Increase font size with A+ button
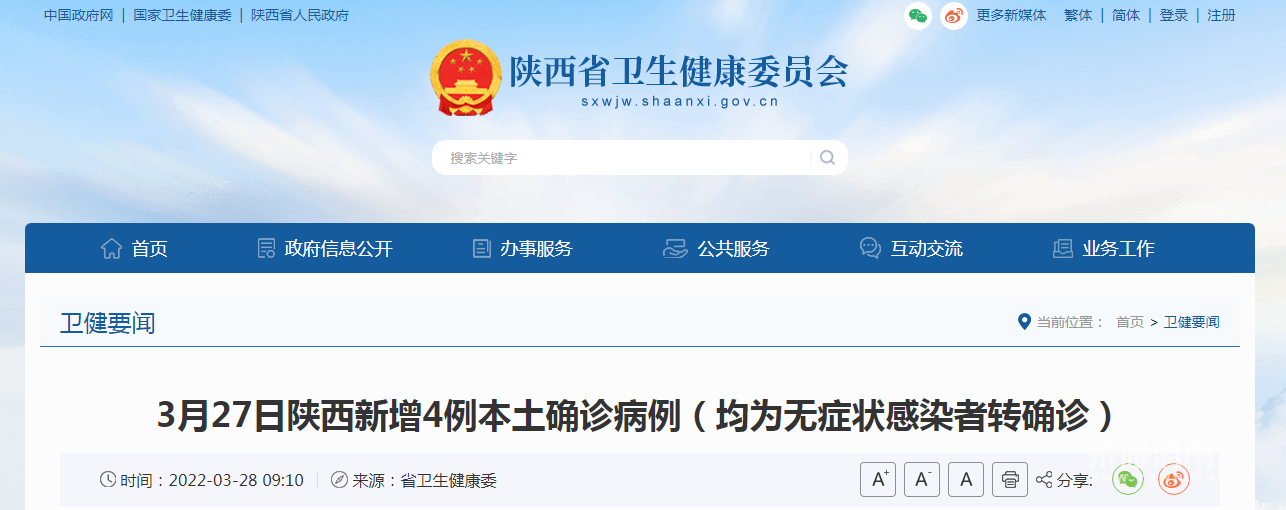The height and width of the screenshot is (510, 1286). coord(878,480)
